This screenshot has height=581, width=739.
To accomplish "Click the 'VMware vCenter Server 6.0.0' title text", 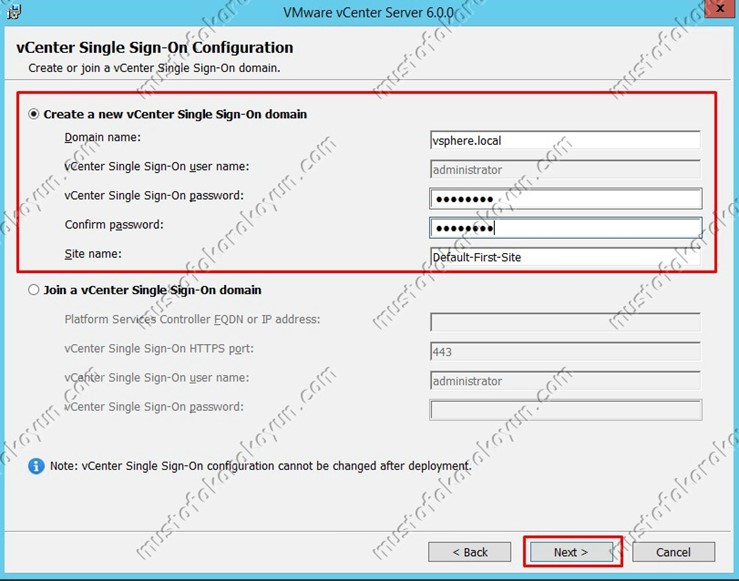I will (369, 12).
